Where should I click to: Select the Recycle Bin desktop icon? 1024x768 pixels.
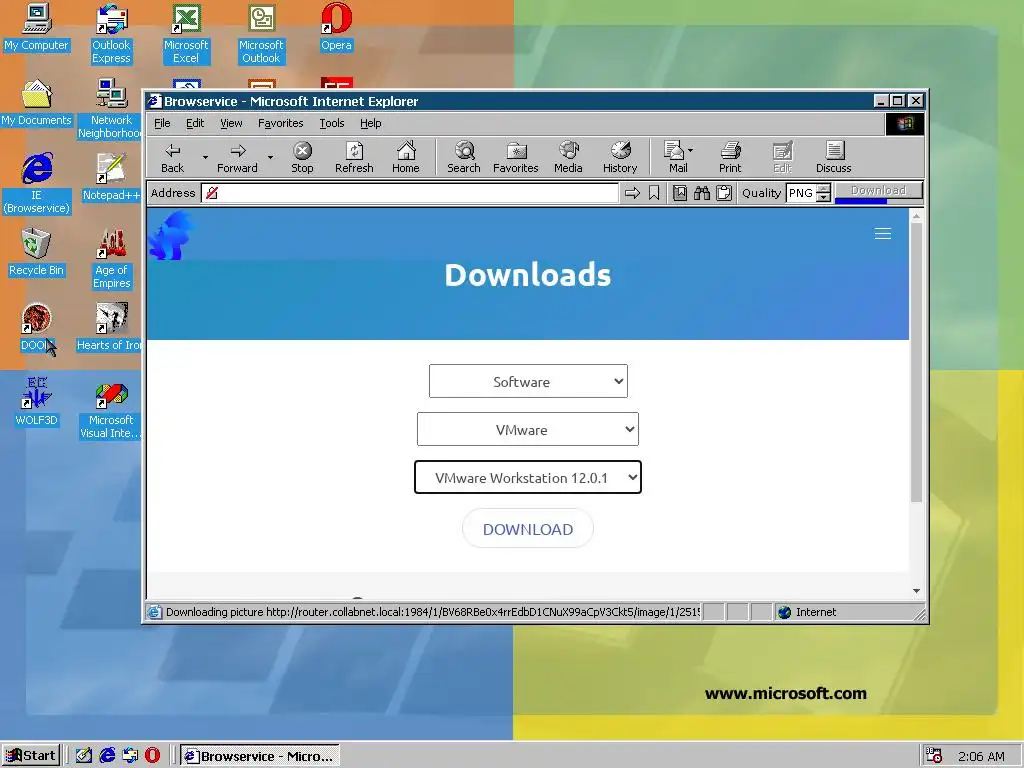pos(36,251)
